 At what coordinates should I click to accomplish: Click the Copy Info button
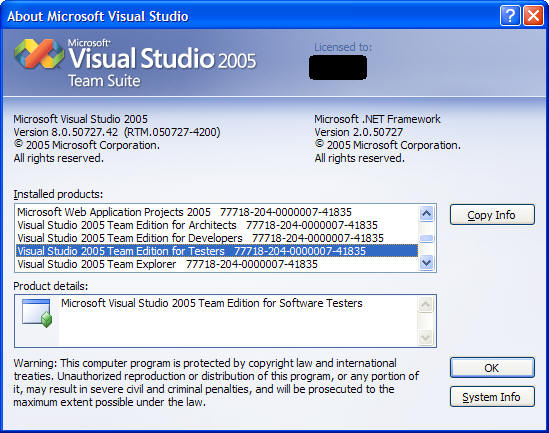492,215
